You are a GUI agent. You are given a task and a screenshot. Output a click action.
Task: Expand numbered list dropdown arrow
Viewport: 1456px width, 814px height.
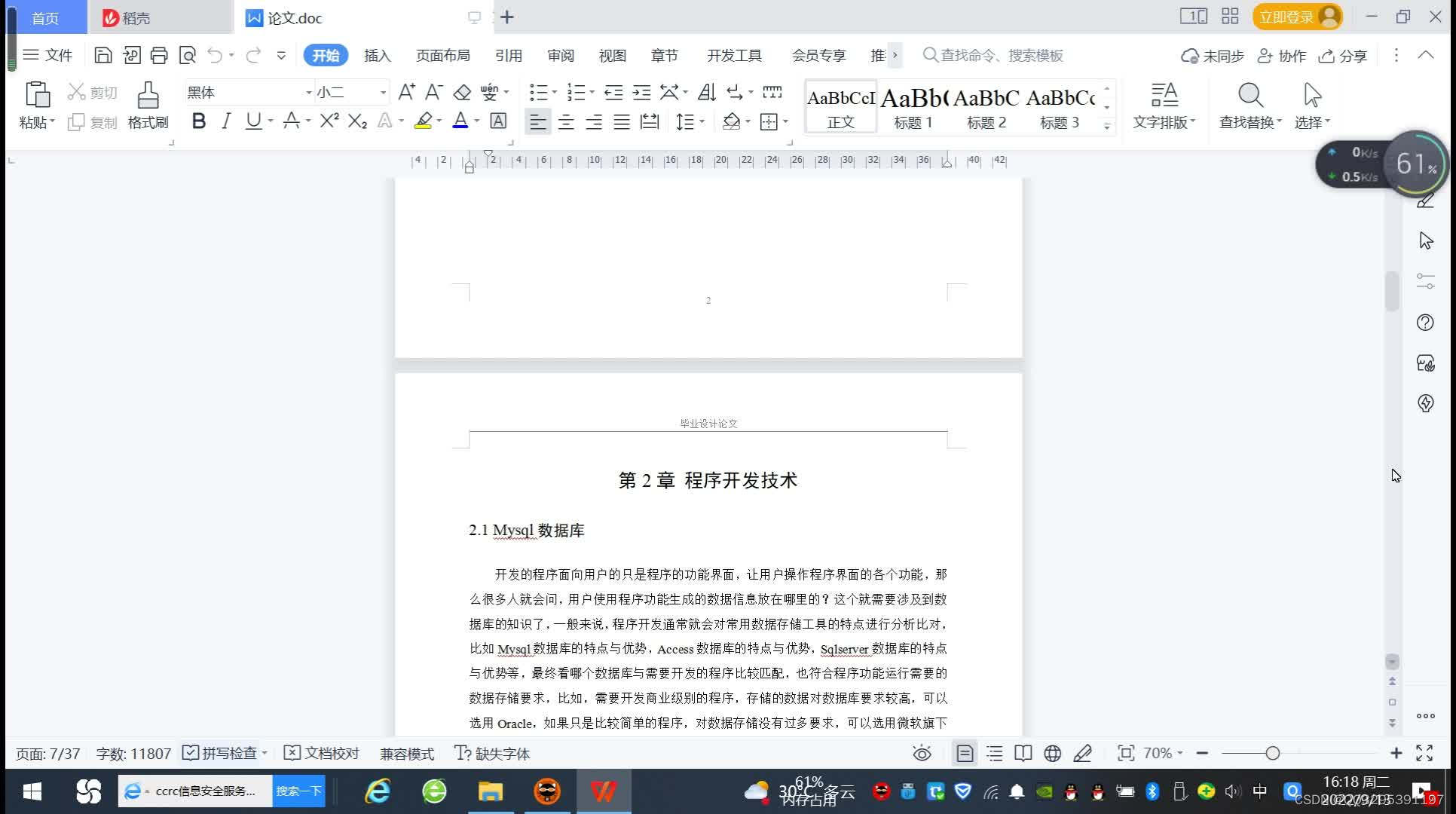click(592, 92)
